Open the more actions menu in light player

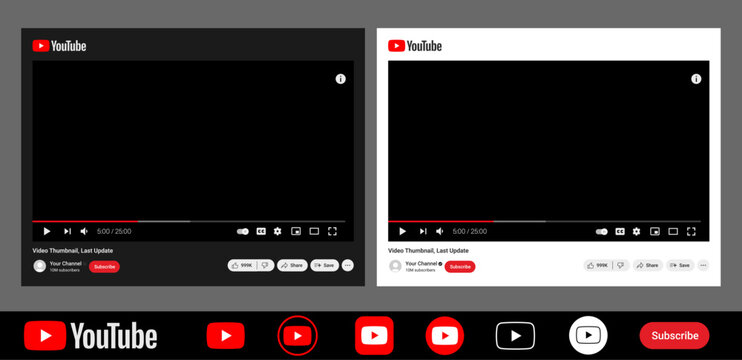(x=704, y=265)
